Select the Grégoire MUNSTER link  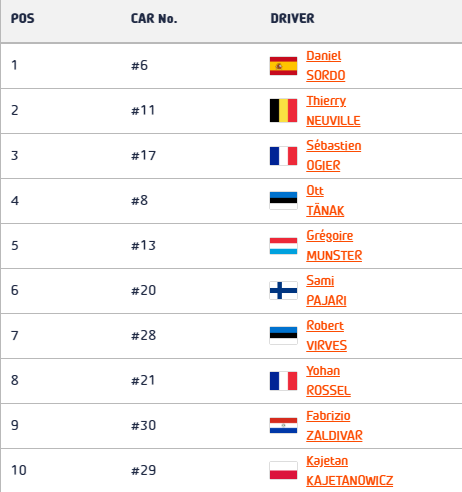click(x=334, y=246)
